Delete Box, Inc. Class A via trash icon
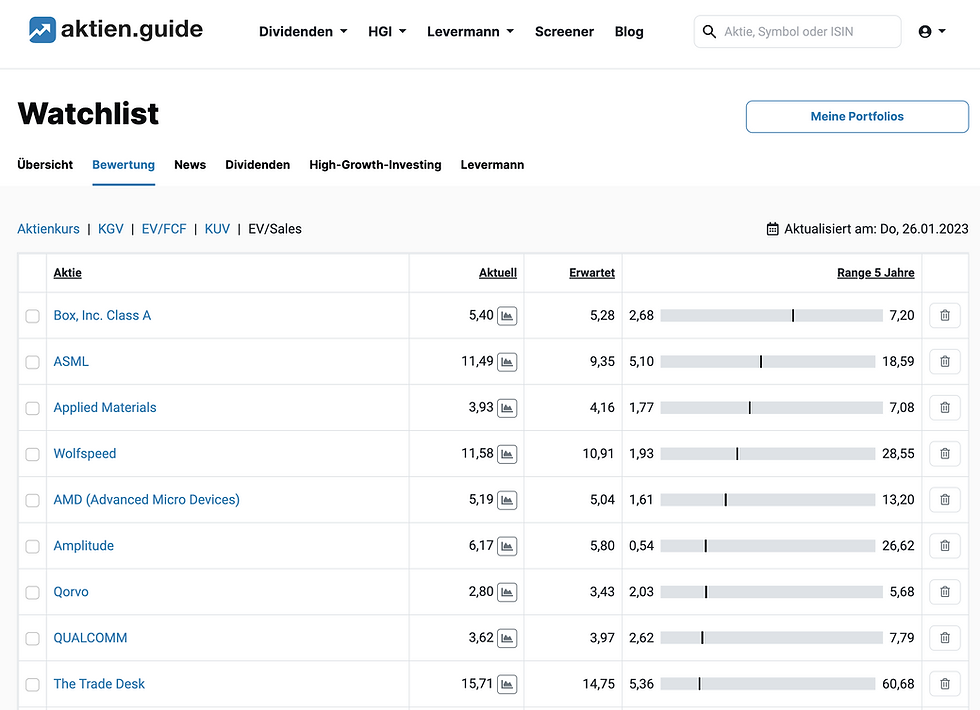Image resolution: width=980 pixels, height=710 pixels. coord(945,316)
